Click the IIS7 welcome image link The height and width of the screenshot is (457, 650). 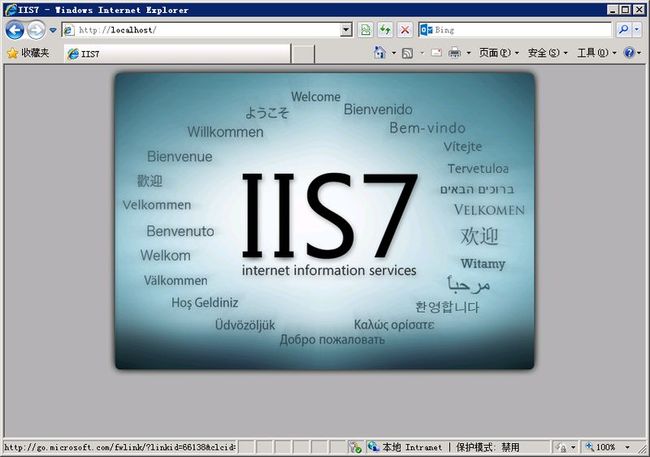(x=325, y=221)
